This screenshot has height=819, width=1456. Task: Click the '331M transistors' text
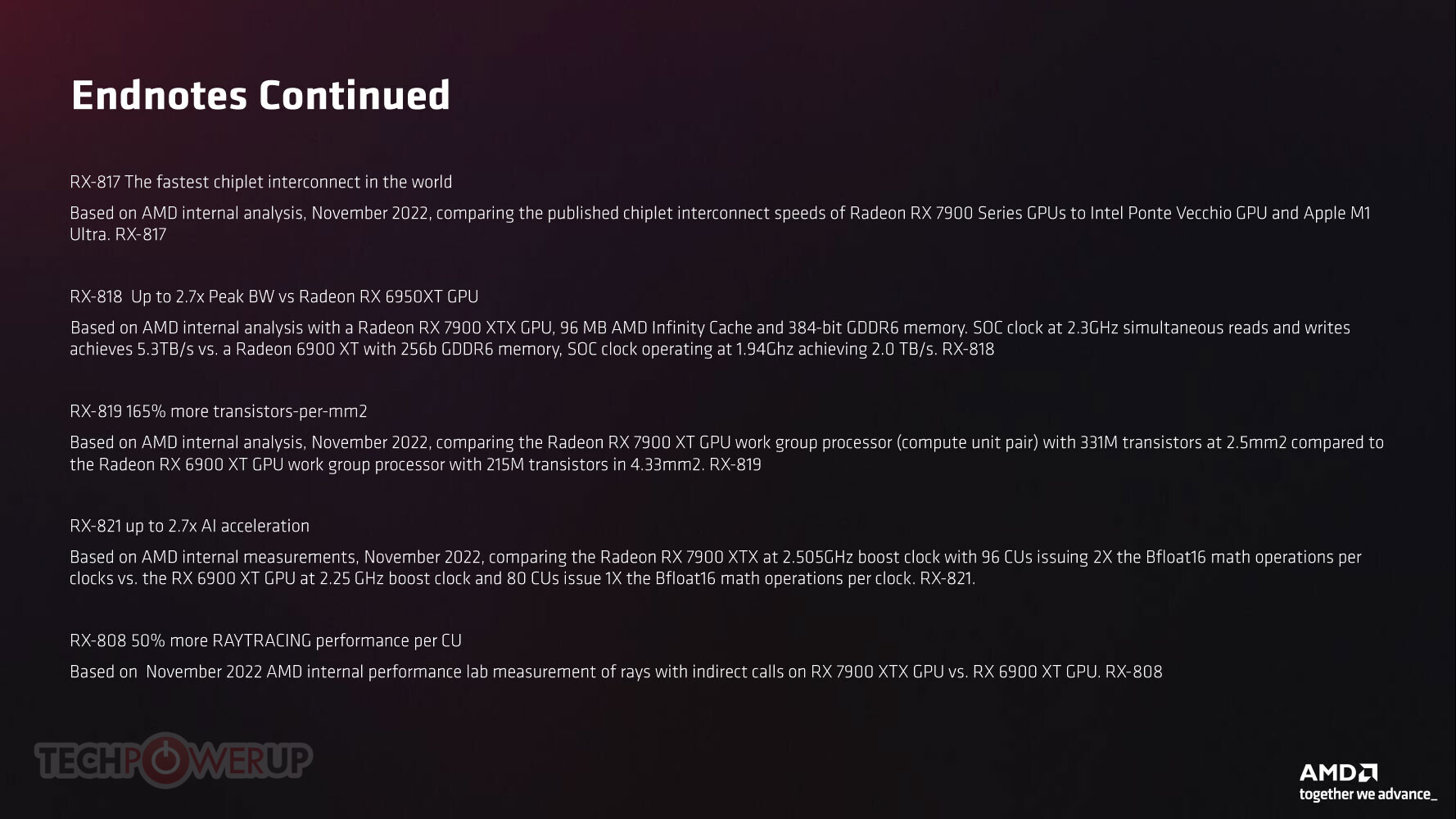pos(1140,442)
